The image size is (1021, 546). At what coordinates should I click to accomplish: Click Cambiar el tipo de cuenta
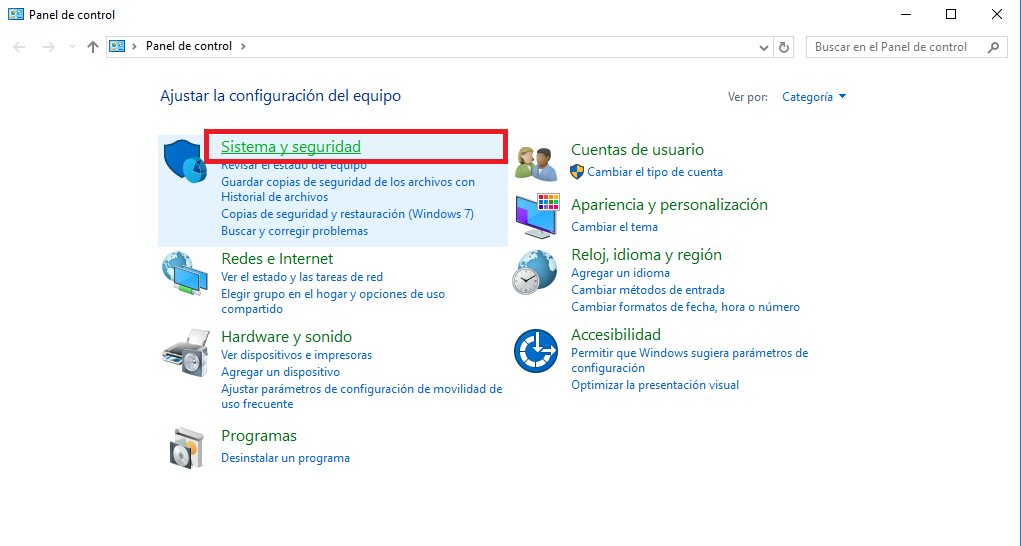[x=655, y=172]
